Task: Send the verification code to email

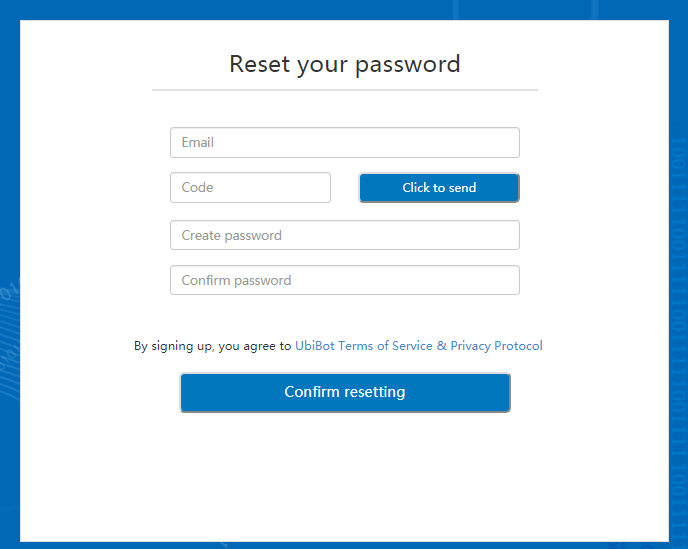Action: (439, 188)
